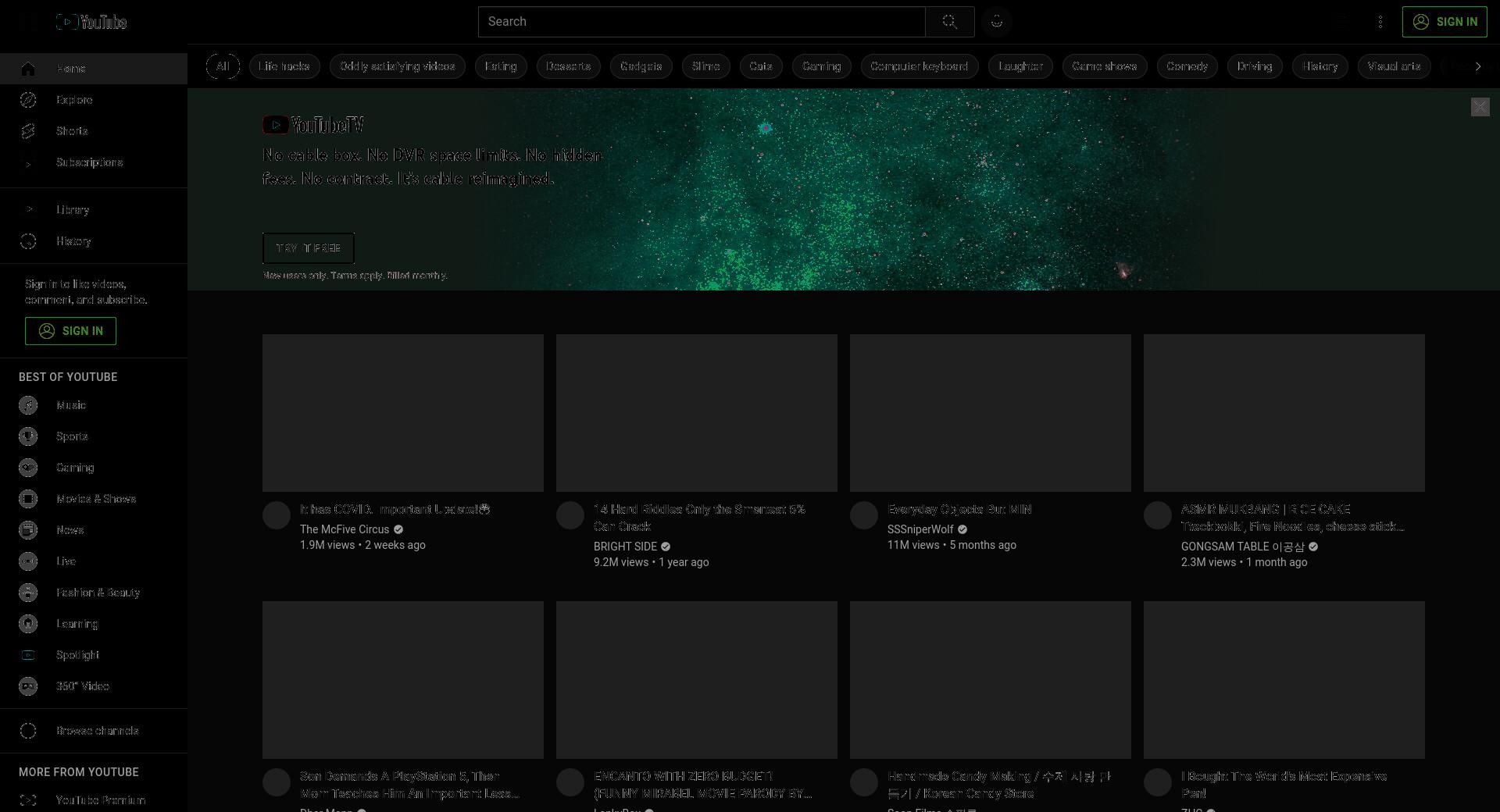Open Fashion & Beauty icon
The width and height of the screenshot is (1500, 812).
point(28,593)
